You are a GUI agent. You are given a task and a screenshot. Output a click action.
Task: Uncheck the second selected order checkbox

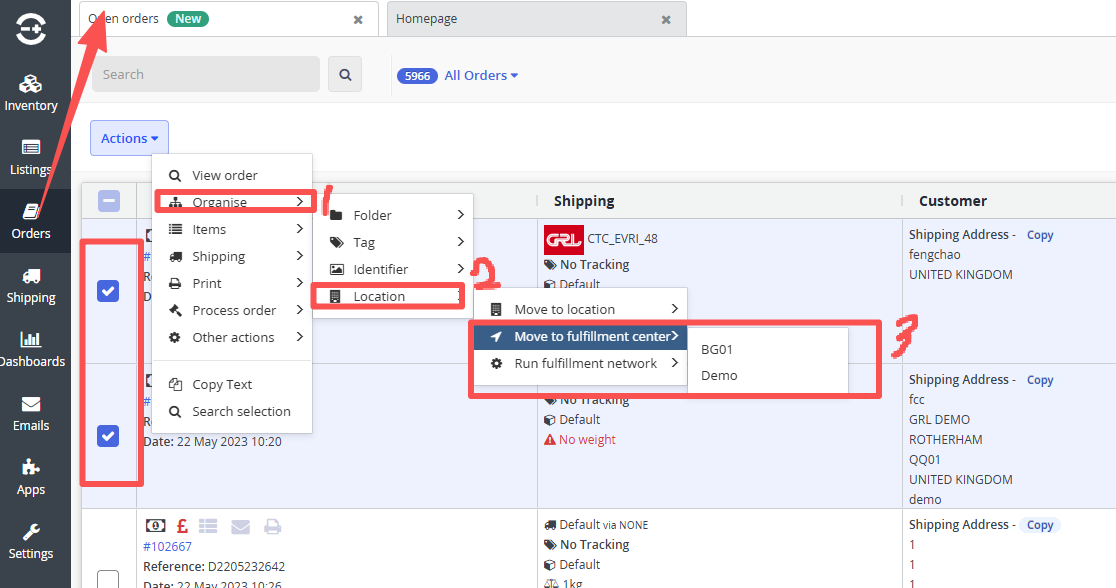click(108, 436)
